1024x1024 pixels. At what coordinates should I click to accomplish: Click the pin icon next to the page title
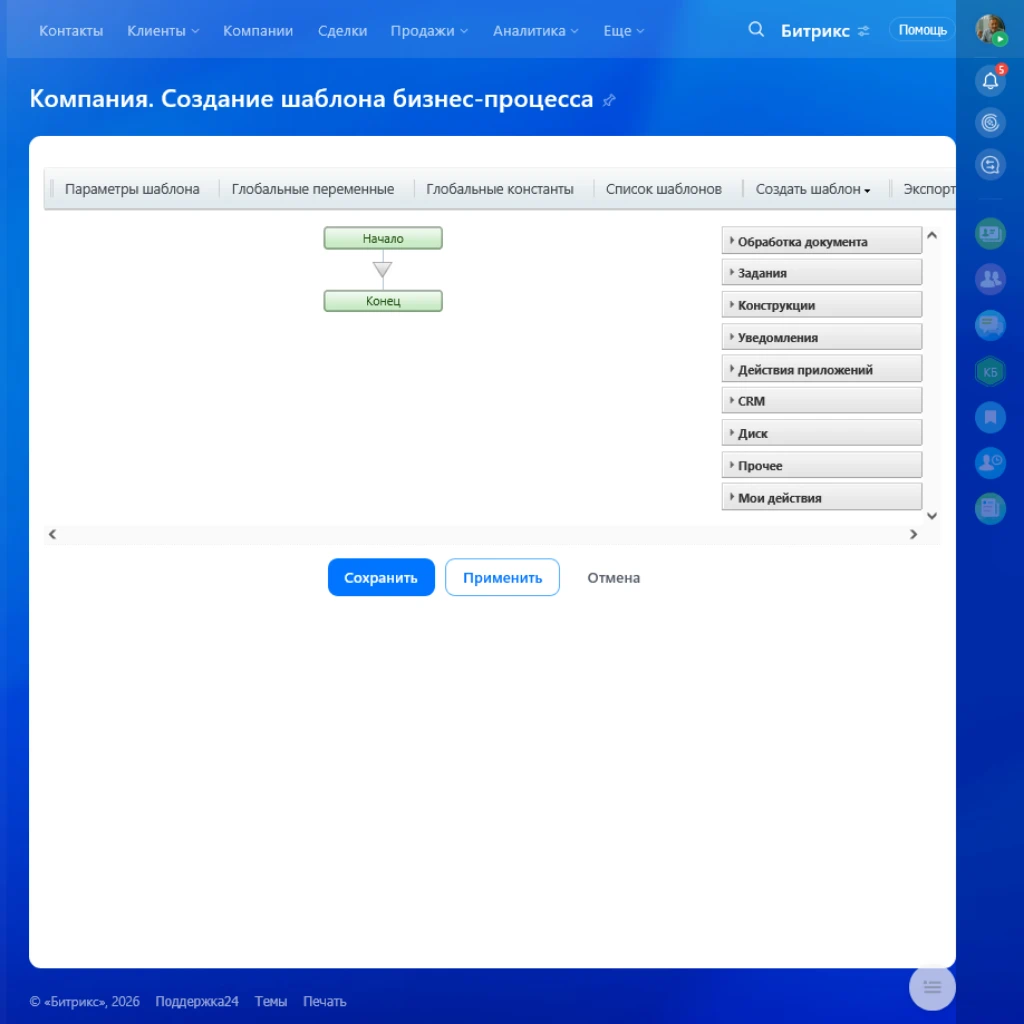coord(608,100)
